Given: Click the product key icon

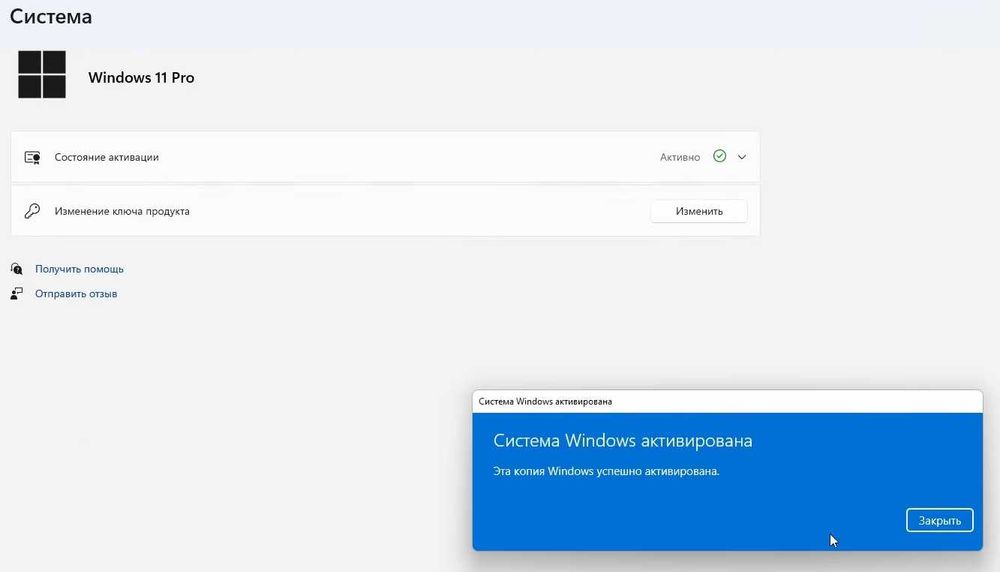Looking at the screenshot, I should click(32, 211).
